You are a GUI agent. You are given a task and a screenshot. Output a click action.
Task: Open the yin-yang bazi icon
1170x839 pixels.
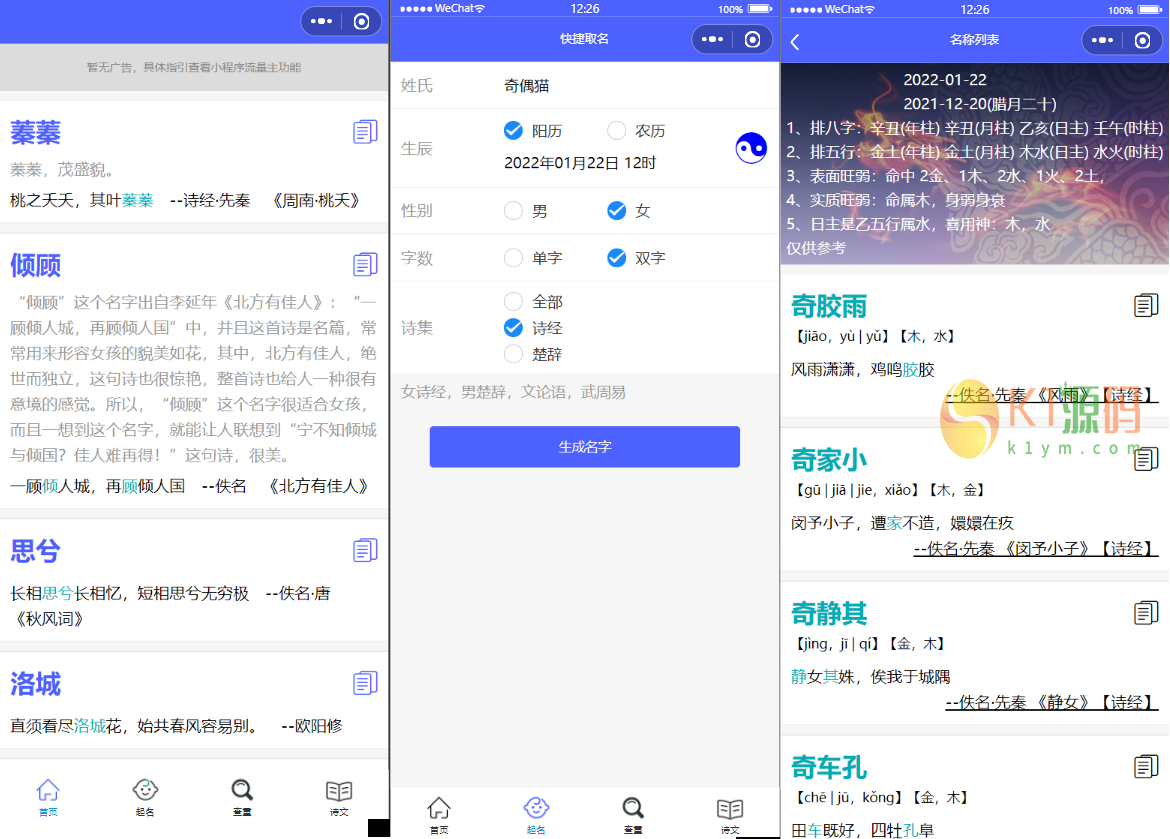(x=751, y=148)
